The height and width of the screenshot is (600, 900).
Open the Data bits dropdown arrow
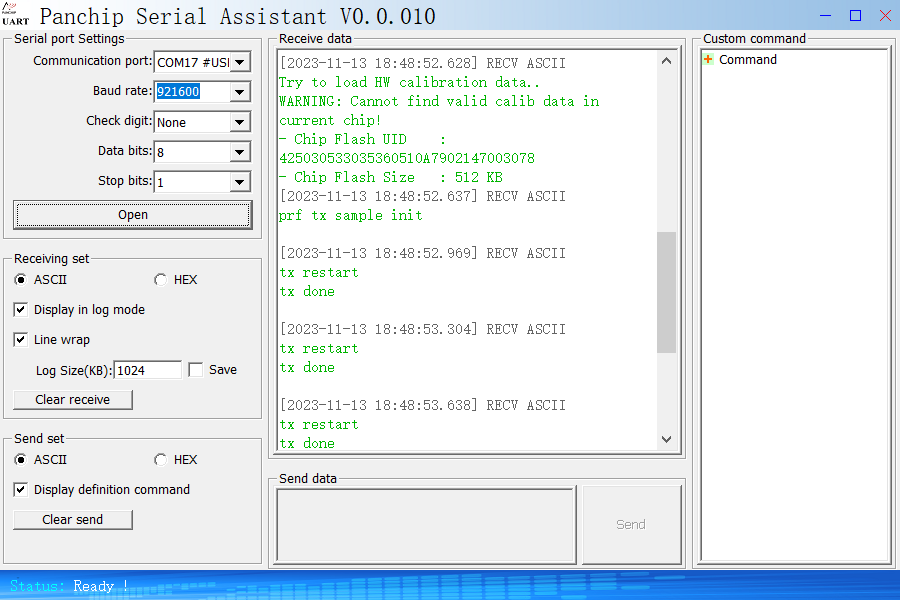coord(240,152)
